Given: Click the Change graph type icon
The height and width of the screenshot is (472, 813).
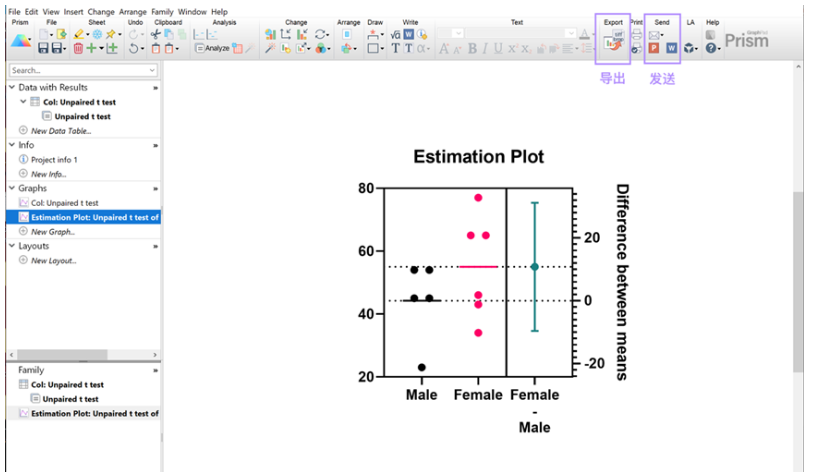Looking at the screenshot, I should [270, 34].
